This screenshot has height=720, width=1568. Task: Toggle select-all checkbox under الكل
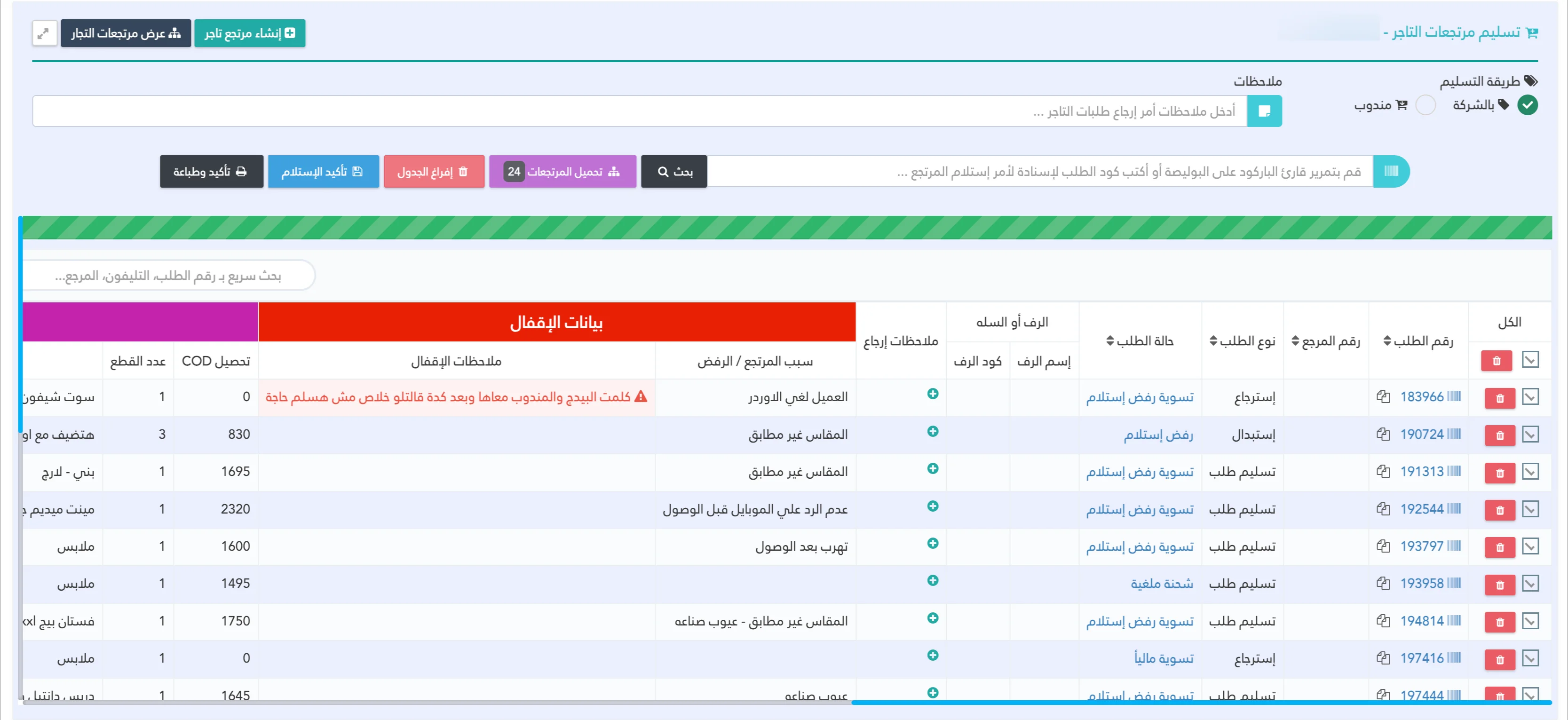tap(1530, 360)
